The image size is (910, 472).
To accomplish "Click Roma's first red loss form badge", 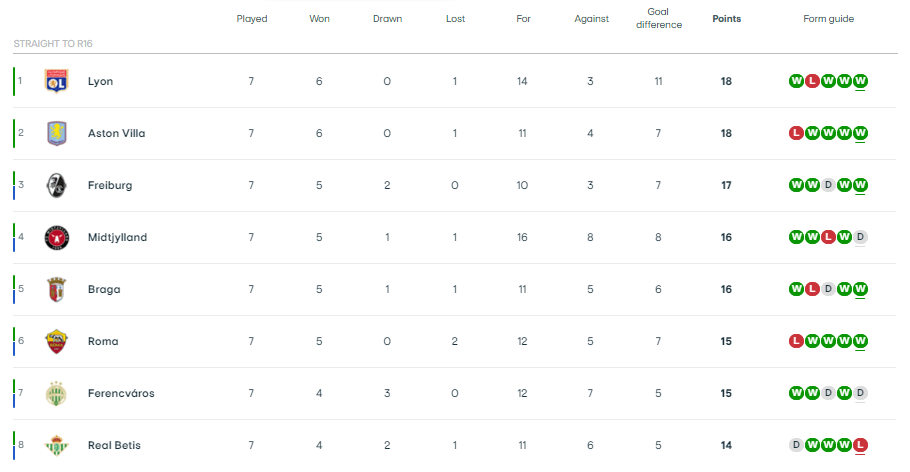I will point(796,341).
